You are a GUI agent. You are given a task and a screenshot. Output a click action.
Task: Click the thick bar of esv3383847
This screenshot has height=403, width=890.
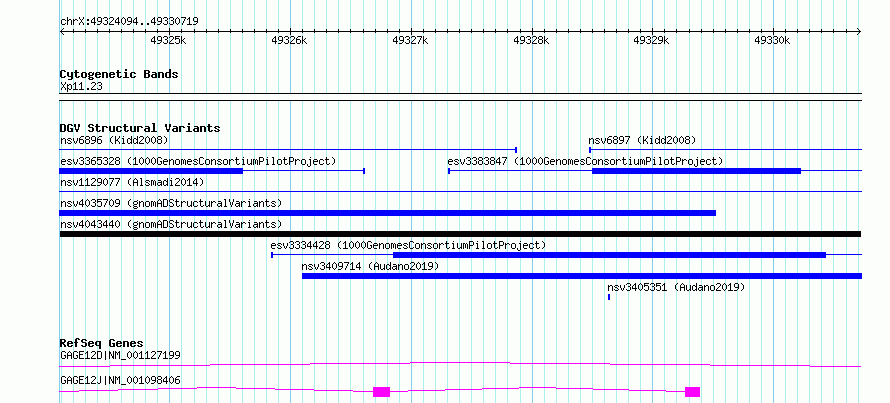pyautogui.click(x=696, y=171)
